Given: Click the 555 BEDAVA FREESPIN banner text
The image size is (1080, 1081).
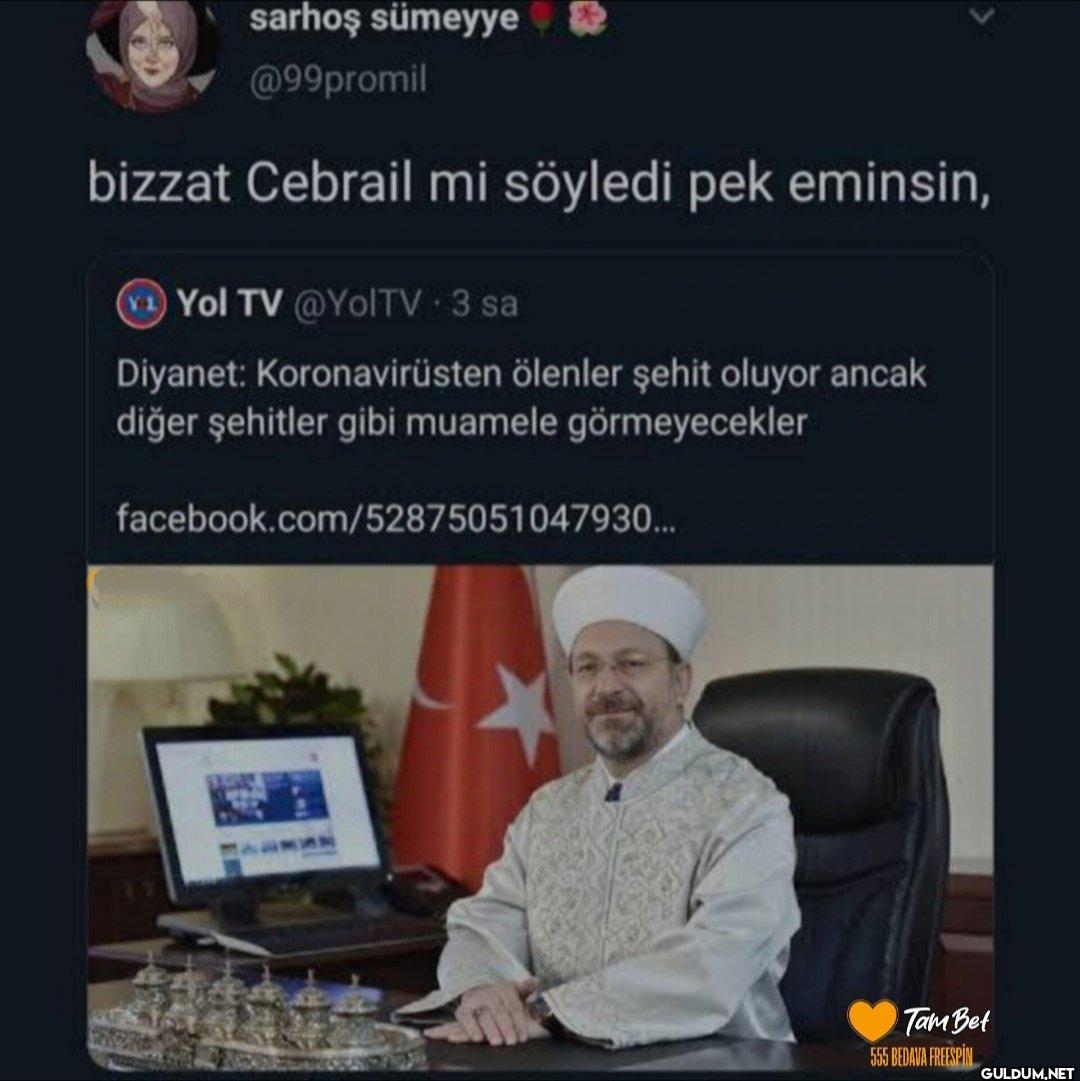Looking at the screenshot, I should click(921, 1057).
